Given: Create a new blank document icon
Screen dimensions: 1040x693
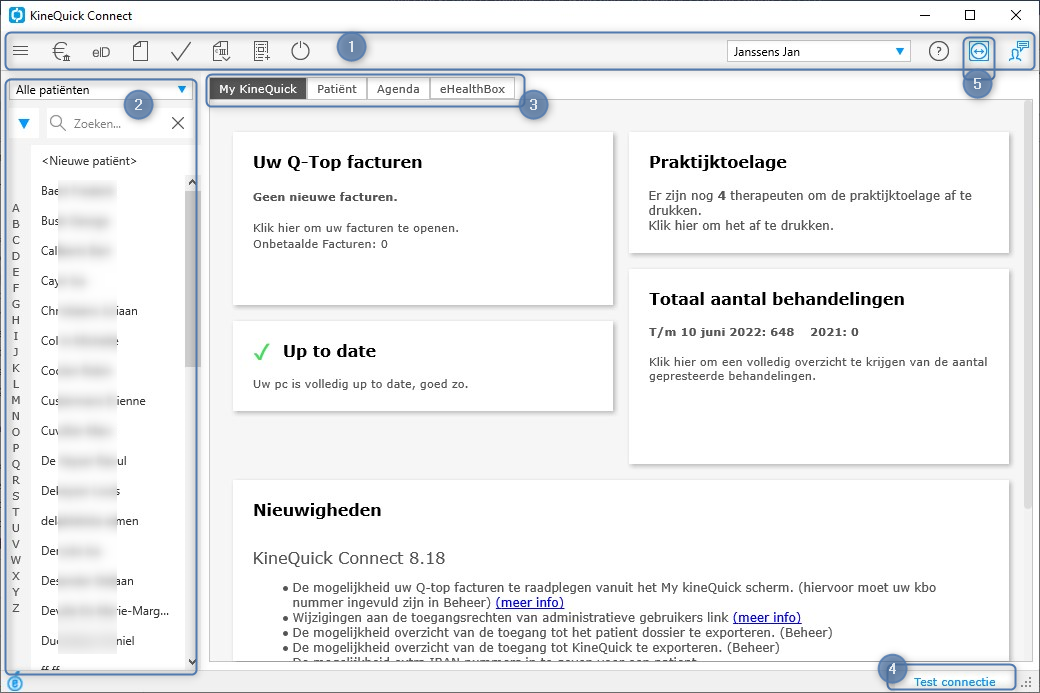Looking at the screenshot, I should (x=140, y=51).
